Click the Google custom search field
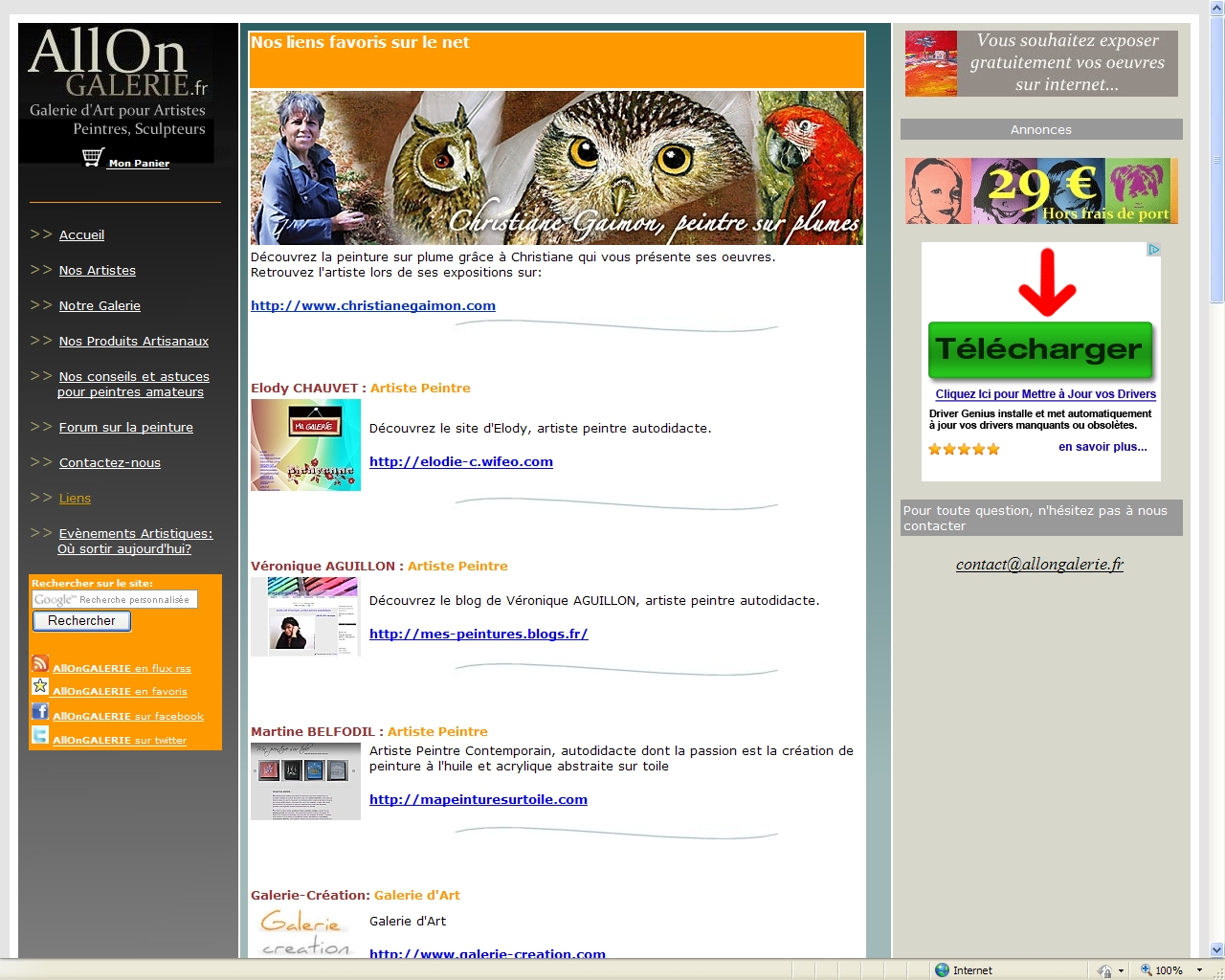1225x980 pixels. pos(115,599)
